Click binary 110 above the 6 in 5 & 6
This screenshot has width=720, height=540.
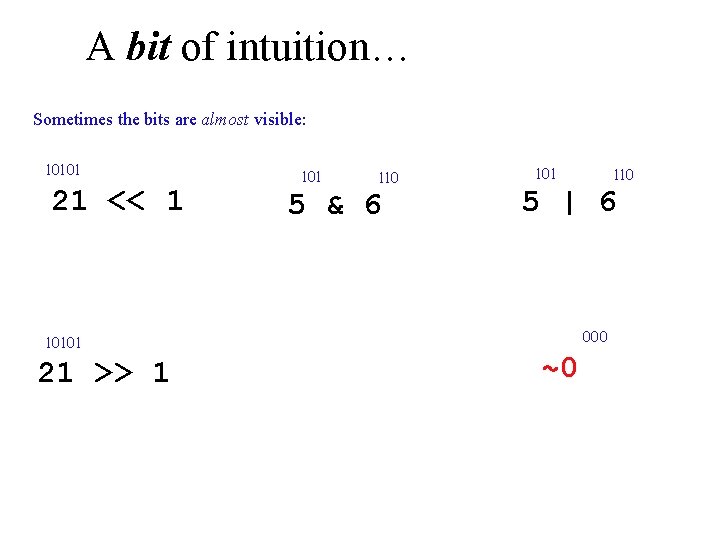pyautogui.click(x=388, y=178)
